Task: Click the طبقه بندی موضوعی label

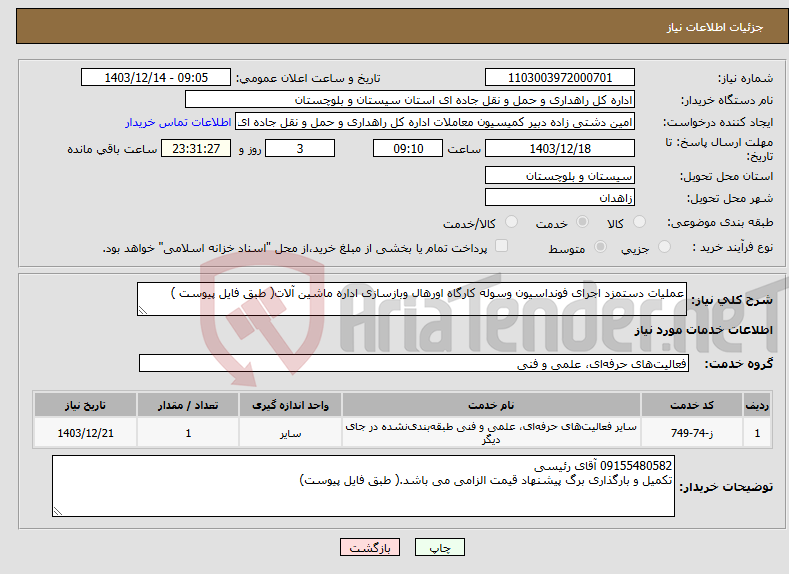Action: click(x=720, y=222)
